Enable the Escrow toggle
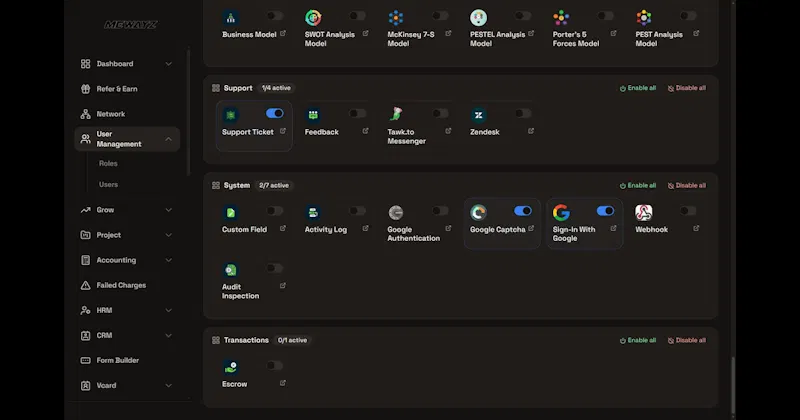Viewport: 800px width, 420px height. coord(274,365)
